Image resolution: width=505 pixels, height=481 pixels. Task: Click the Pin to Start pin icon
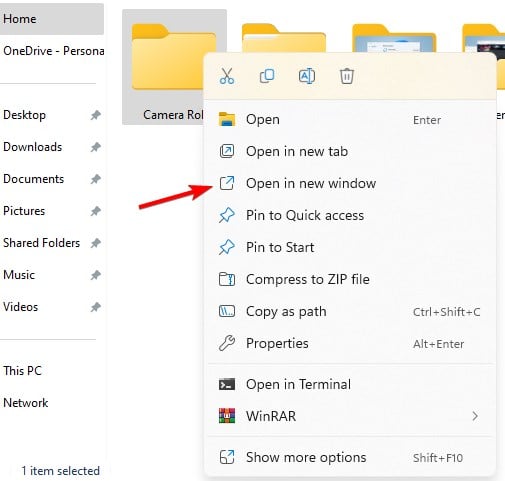(x=227, y=247)
